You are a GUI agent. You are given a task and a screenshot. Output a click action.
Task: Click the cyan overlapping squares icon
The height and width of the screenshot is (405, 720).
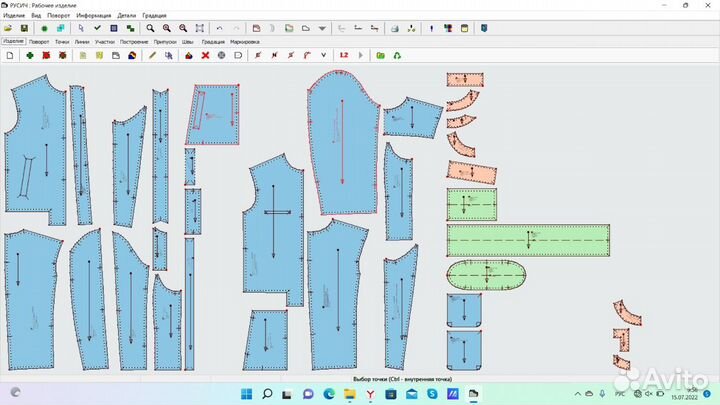point(61,28)
